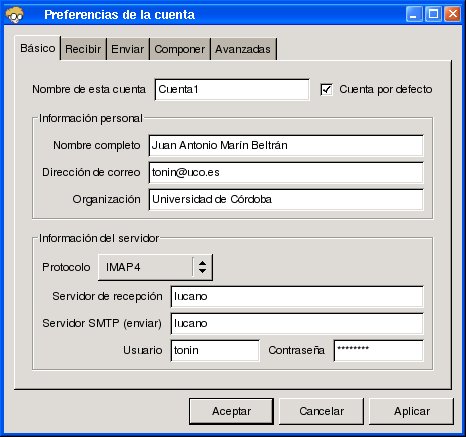This screenshot has width=466, height=437.
Task: Switch to the Recibir tab
Action: pyautogui.click(x=83, y=49)
